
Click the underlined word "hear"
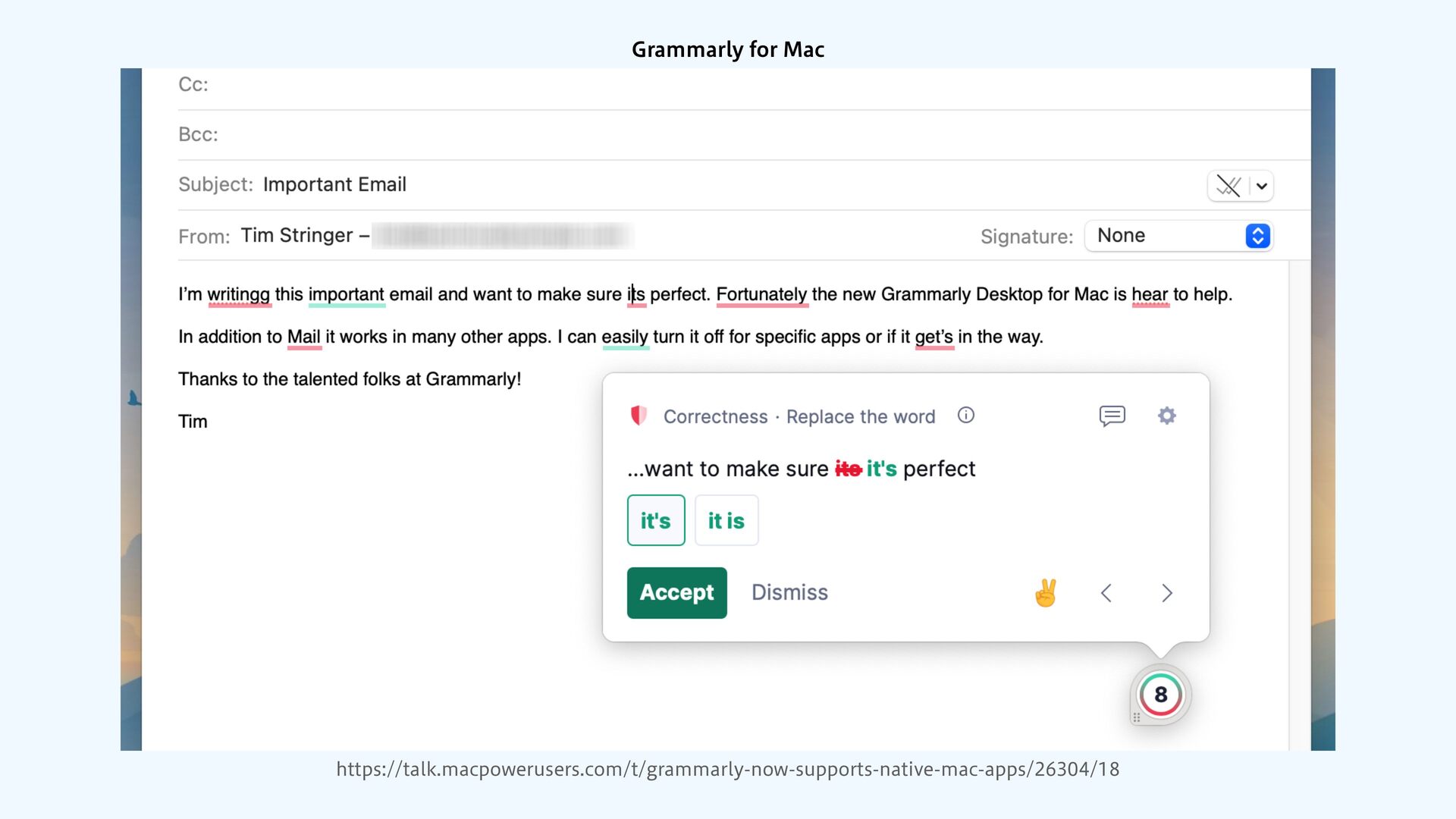pos(1150,294)
